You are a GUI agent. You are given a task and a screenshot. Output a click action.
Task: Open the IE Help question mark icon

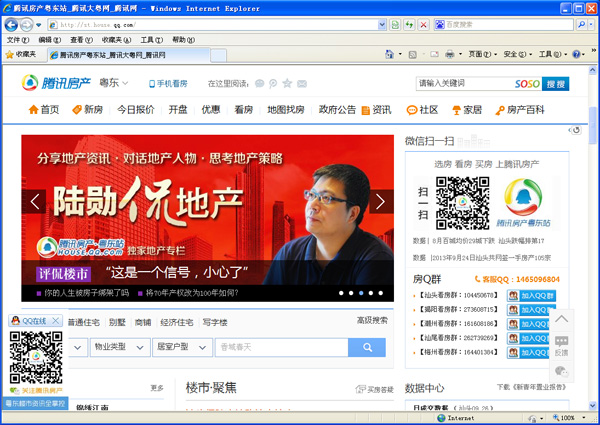(576, 54)
